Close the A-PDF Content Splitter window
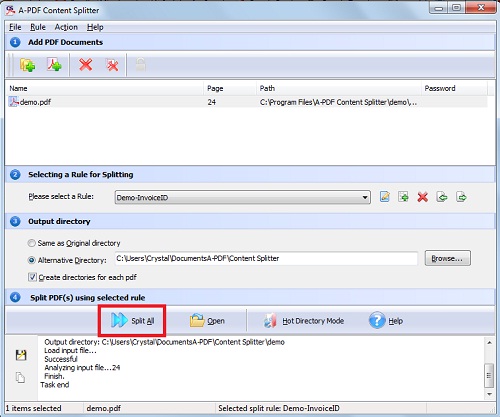500x417 pixels. [481, 8]
